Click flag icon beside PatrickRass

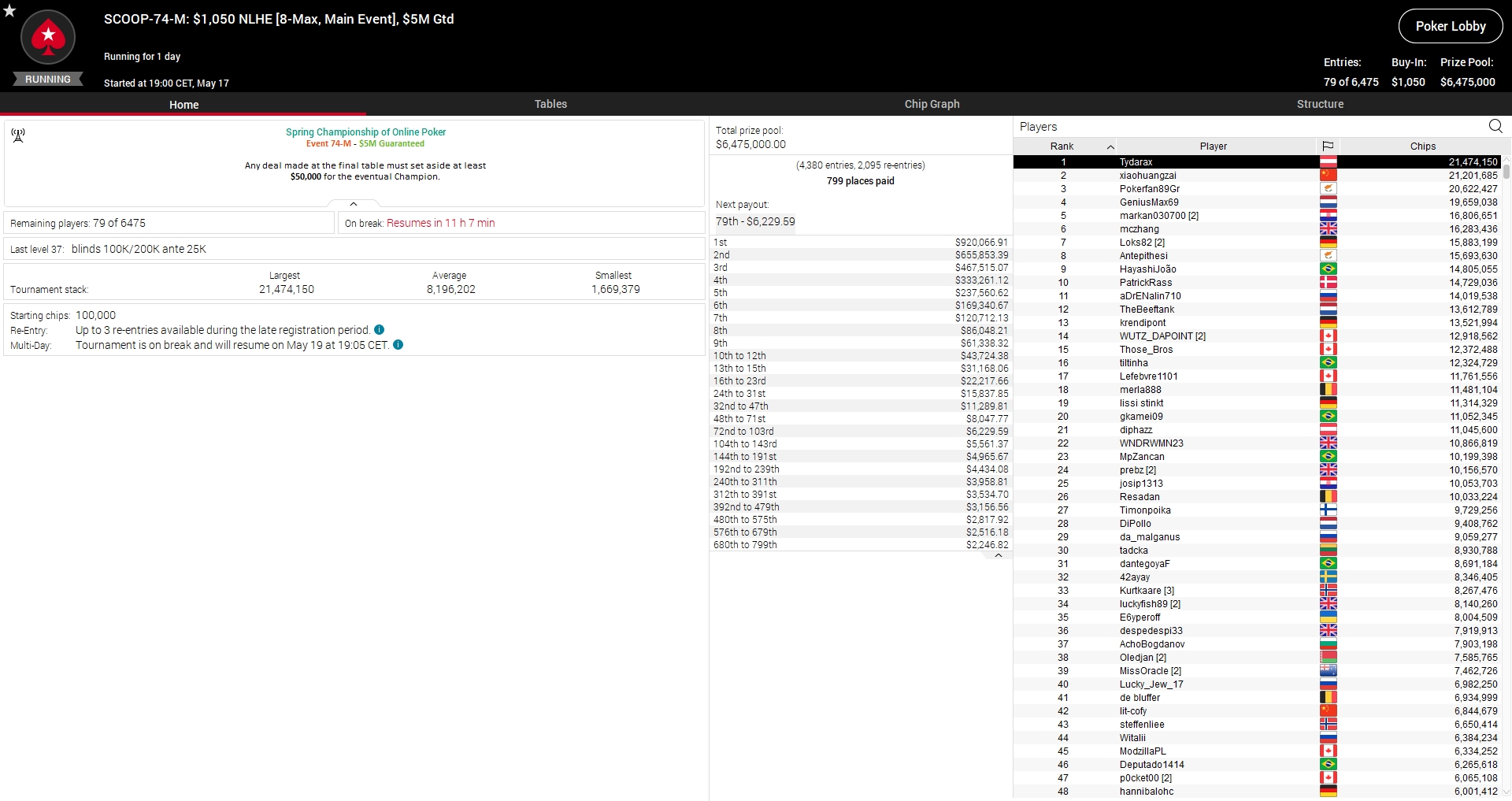click(1329, 283)
